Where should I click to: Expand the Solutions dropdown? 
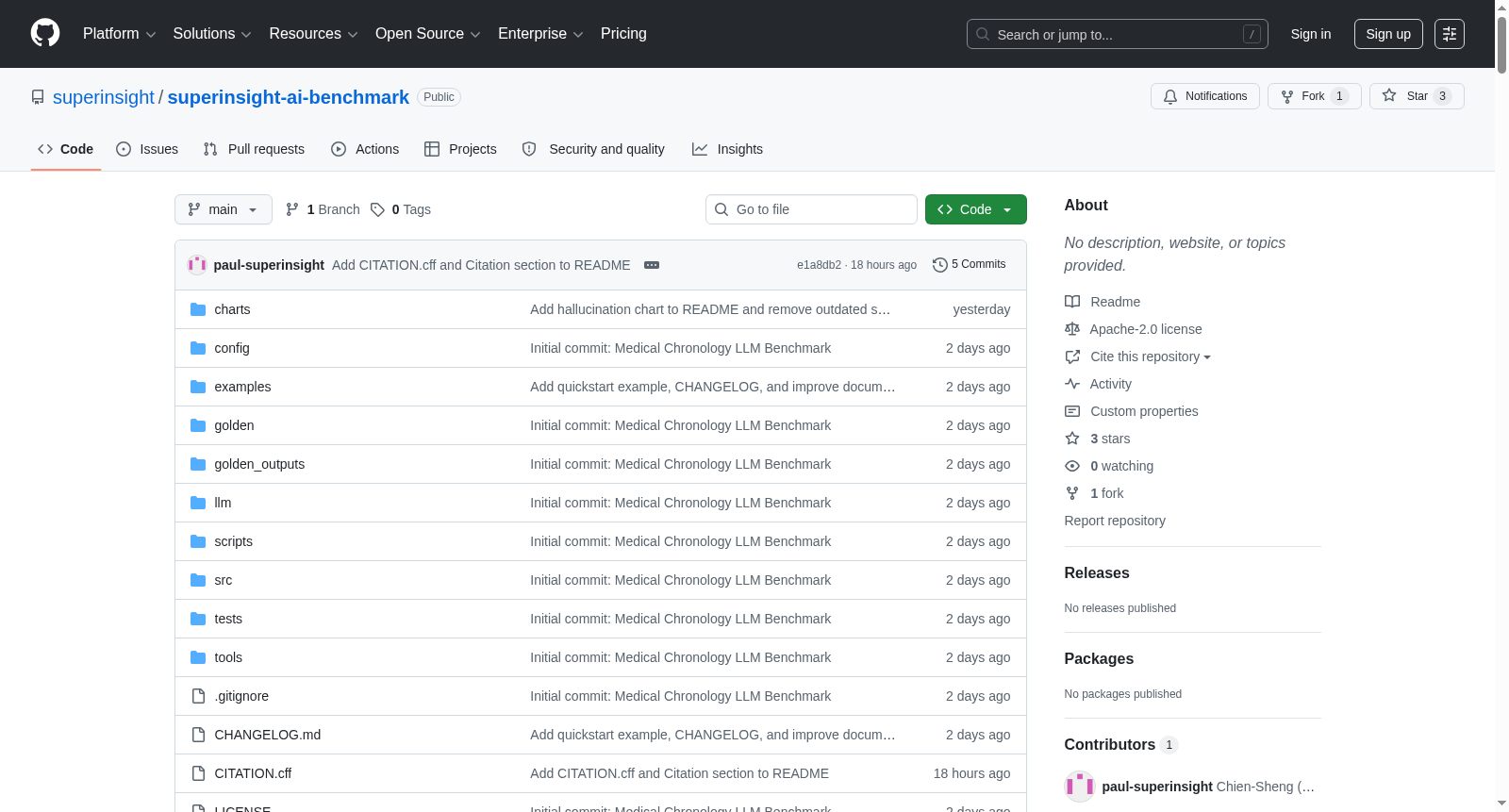pyautogui.click(x=212, y=34)
